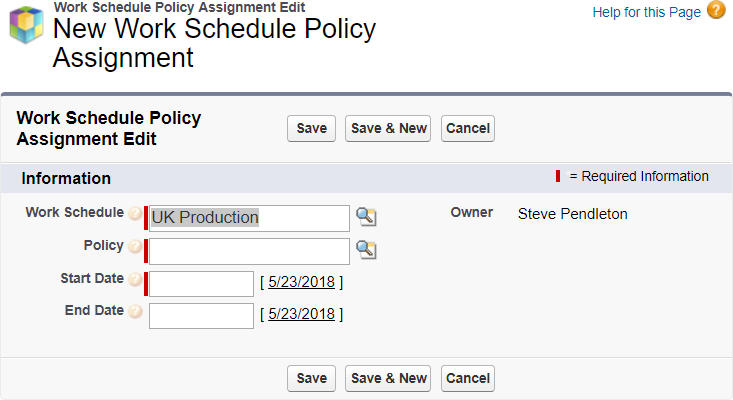Insert today's date link for Start Date

(301, 282)
